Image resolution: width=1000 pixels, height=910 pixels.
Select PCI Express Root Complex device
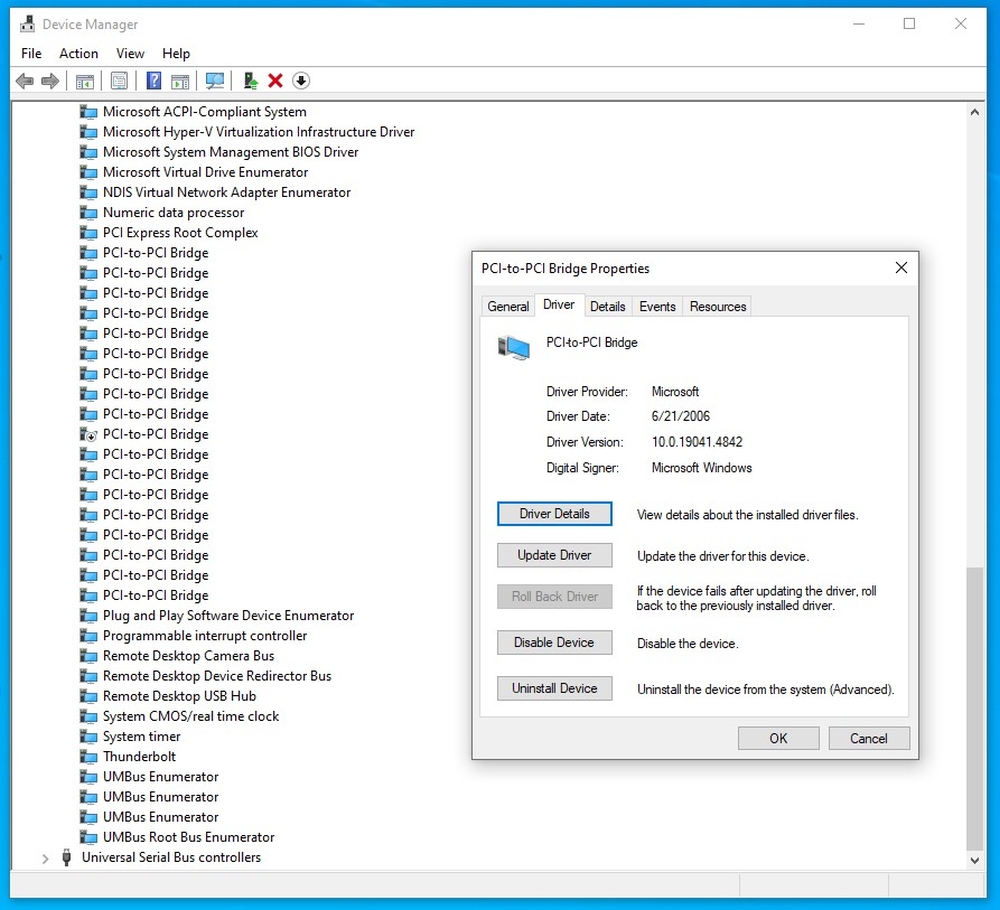(x=180, y=233)
